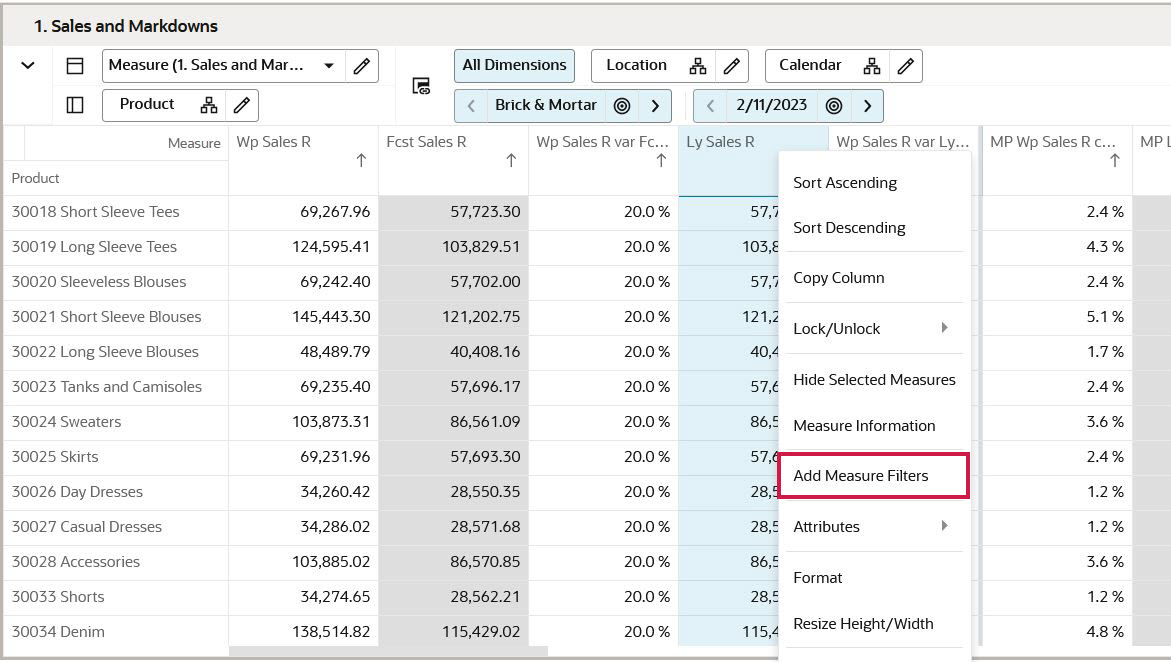Click the page-link icon left of All Dimensions
Viewport: 1171px width, 662px height.
[421, 85]
